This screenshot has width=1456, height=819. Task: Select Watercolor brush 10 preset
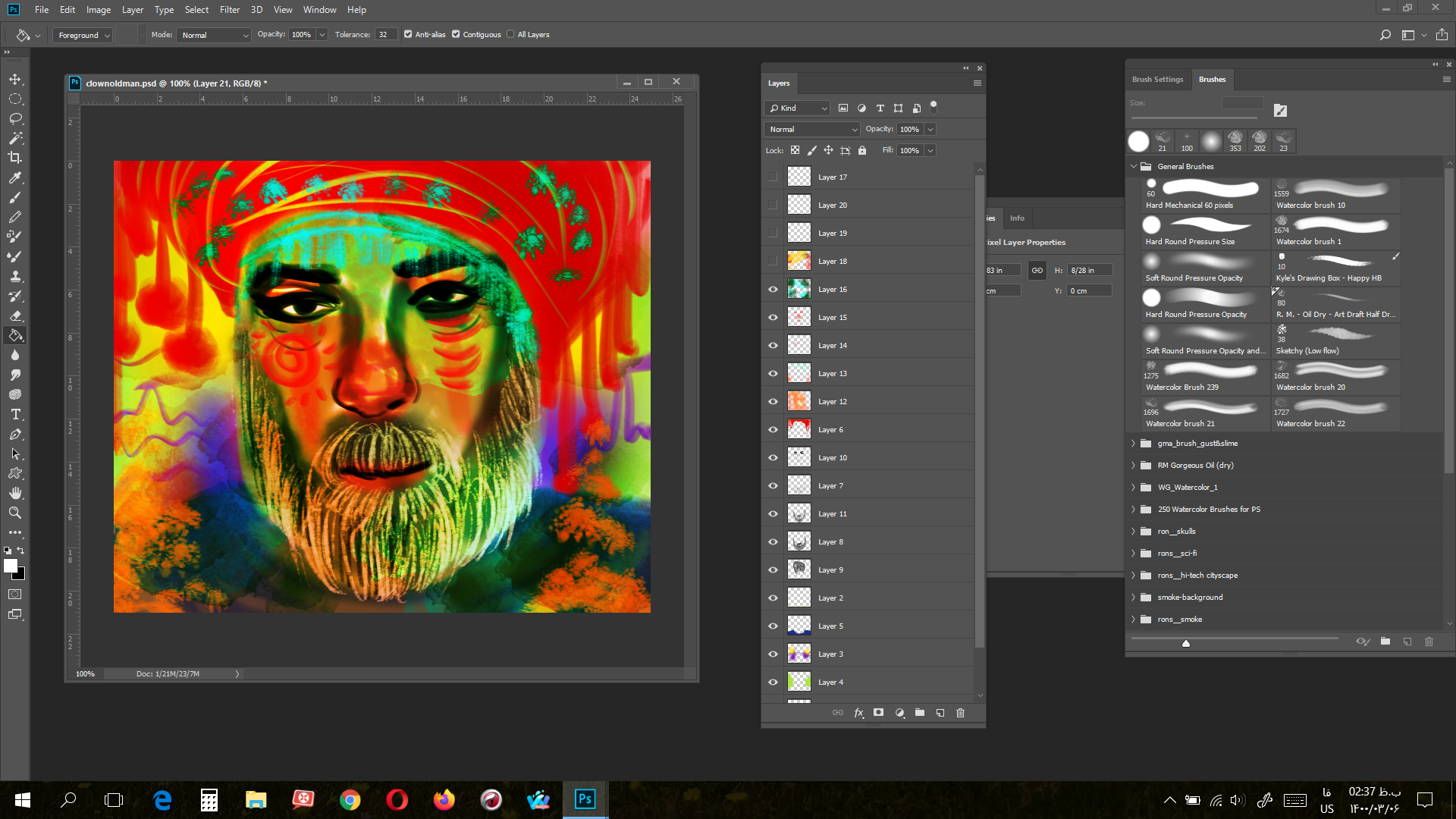pyautogui.click(x=1335, y=194)
